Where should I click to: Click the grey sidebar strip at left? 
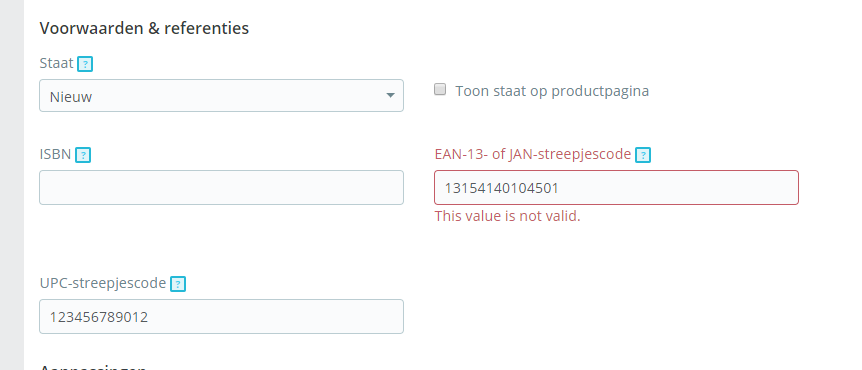tap(12, 185)
